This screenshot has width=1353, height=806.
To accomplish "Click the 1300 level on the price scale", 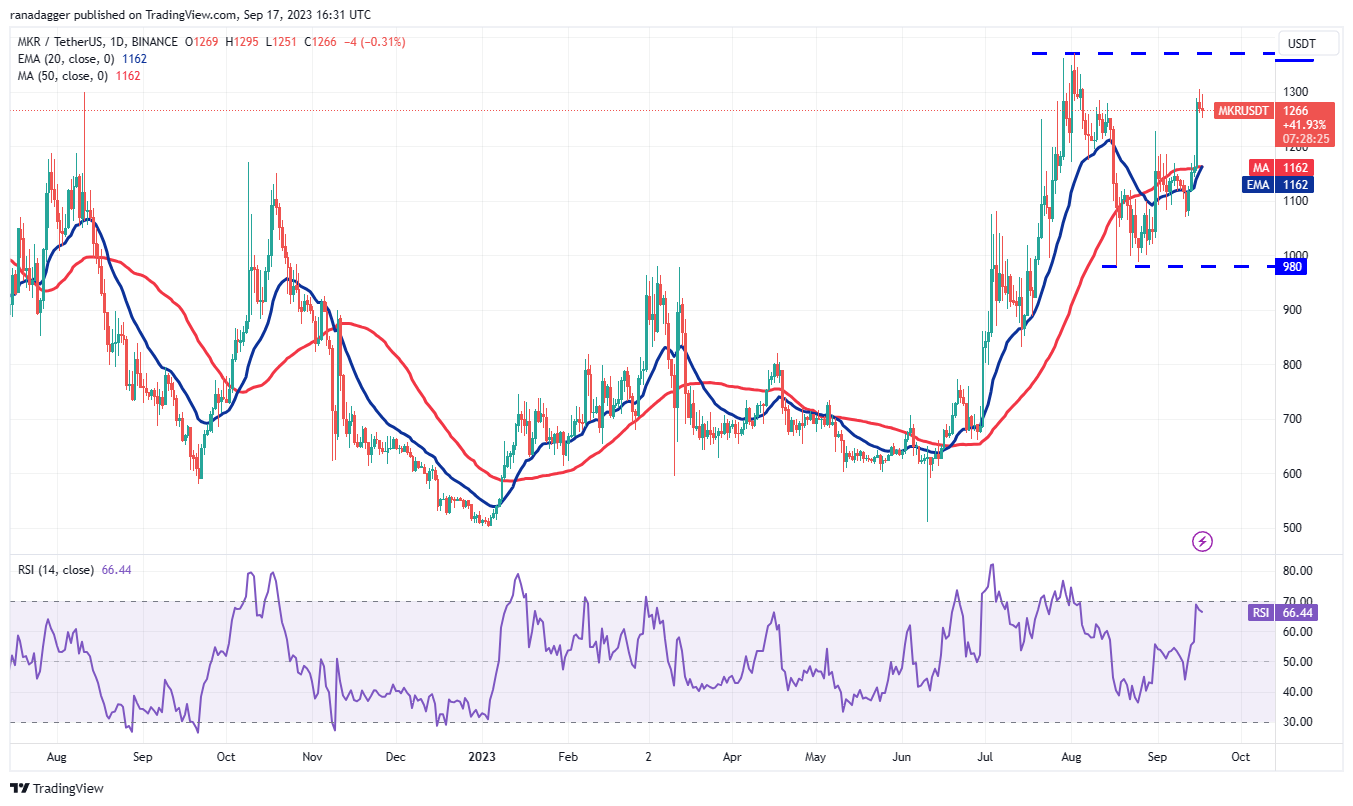I will click(1295, 89).
